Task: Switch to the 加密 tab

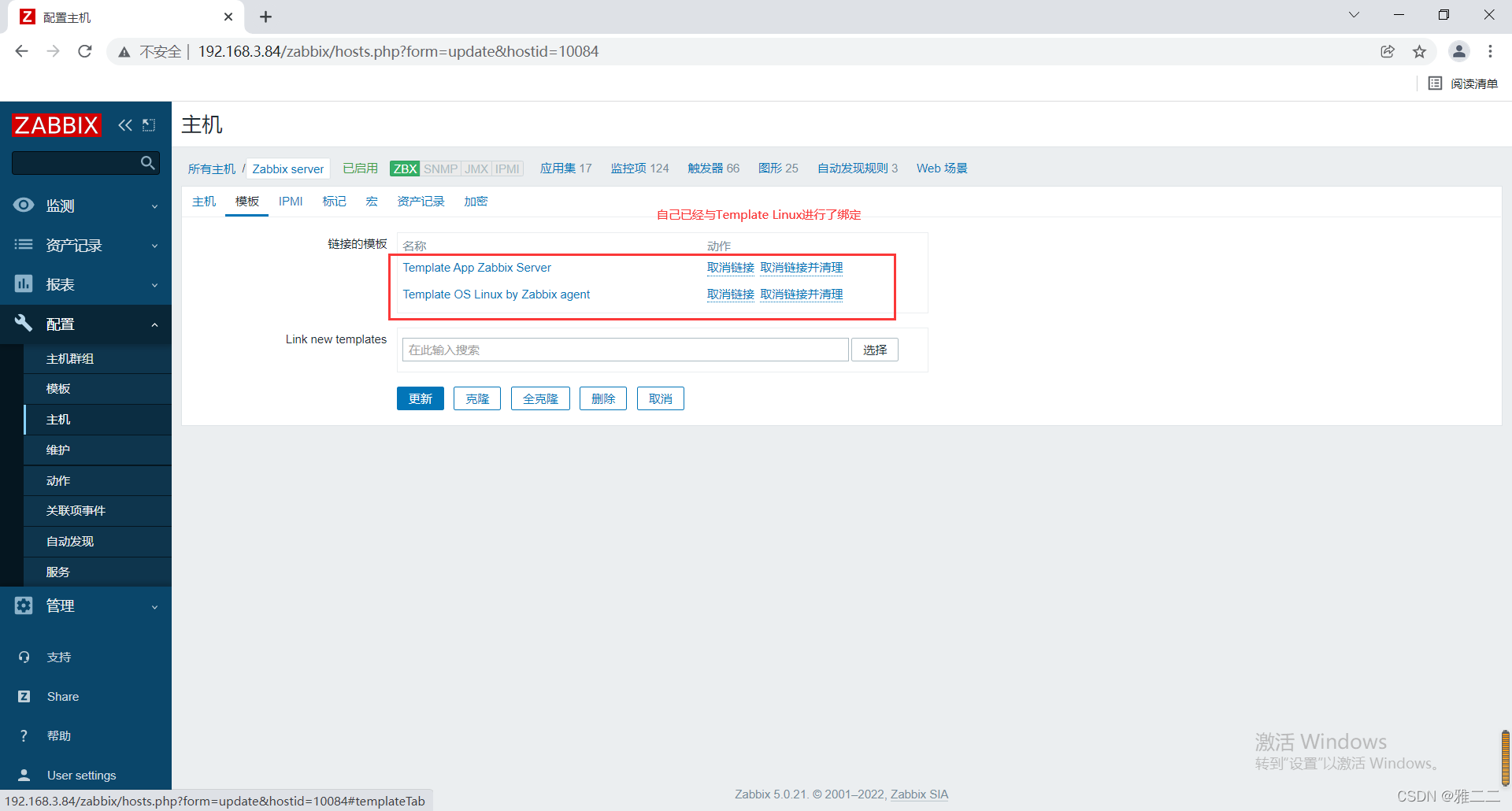Action: point(476,202)
